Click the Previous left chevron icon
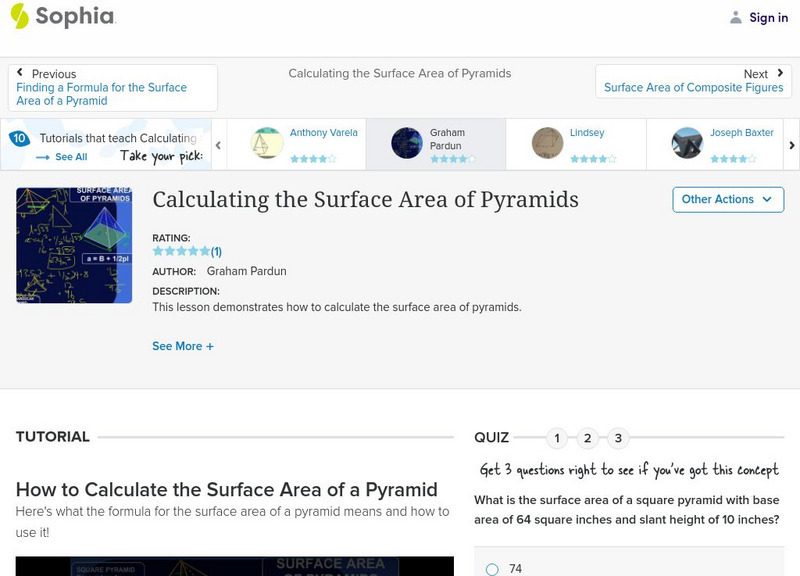Screen dimensions: 800x576 coord(20,72)
